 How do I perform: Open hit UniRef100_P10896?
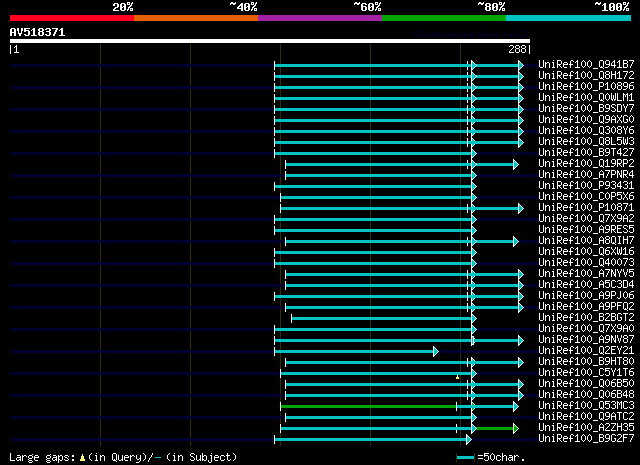tap(586, 87)
